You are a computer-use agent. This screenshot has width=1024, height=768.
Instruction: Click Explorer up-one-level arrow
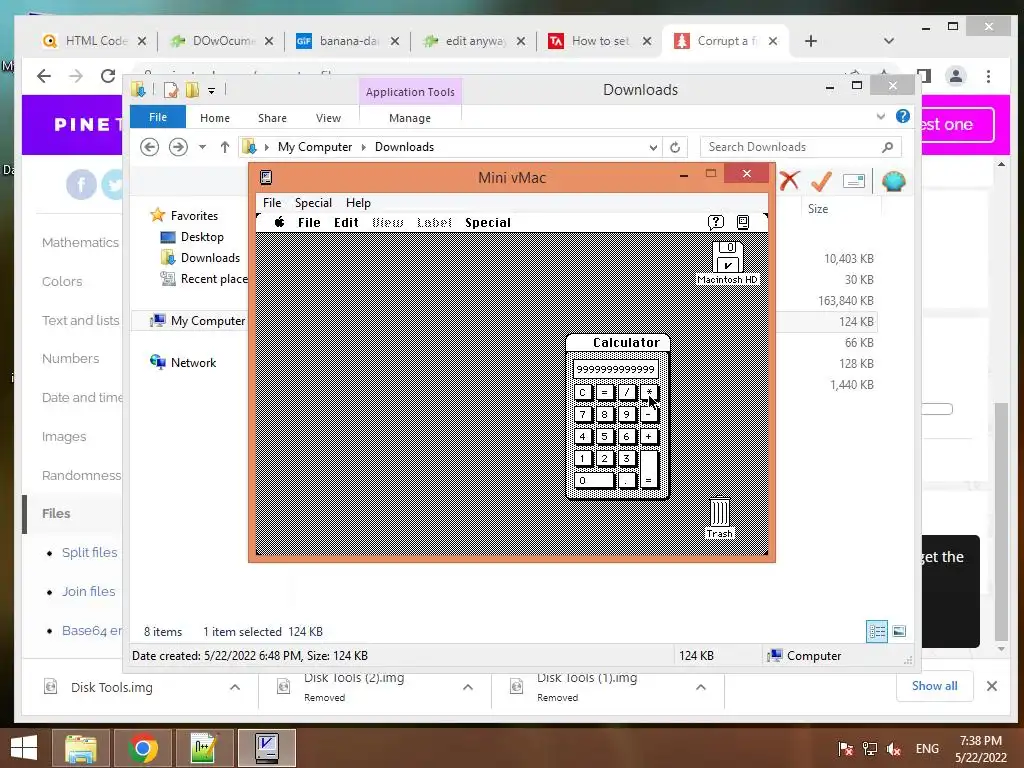coord(225,147)
